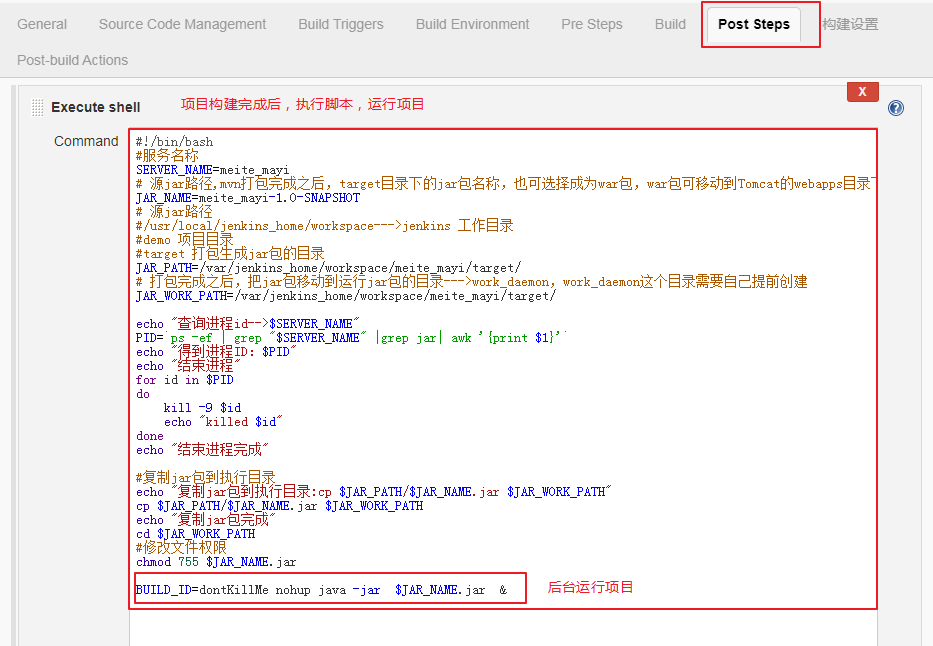Click the BUILD_ID=dontKillMe nohup java line
The height and width of the screenshot is (646, 933).
point(321,590)
